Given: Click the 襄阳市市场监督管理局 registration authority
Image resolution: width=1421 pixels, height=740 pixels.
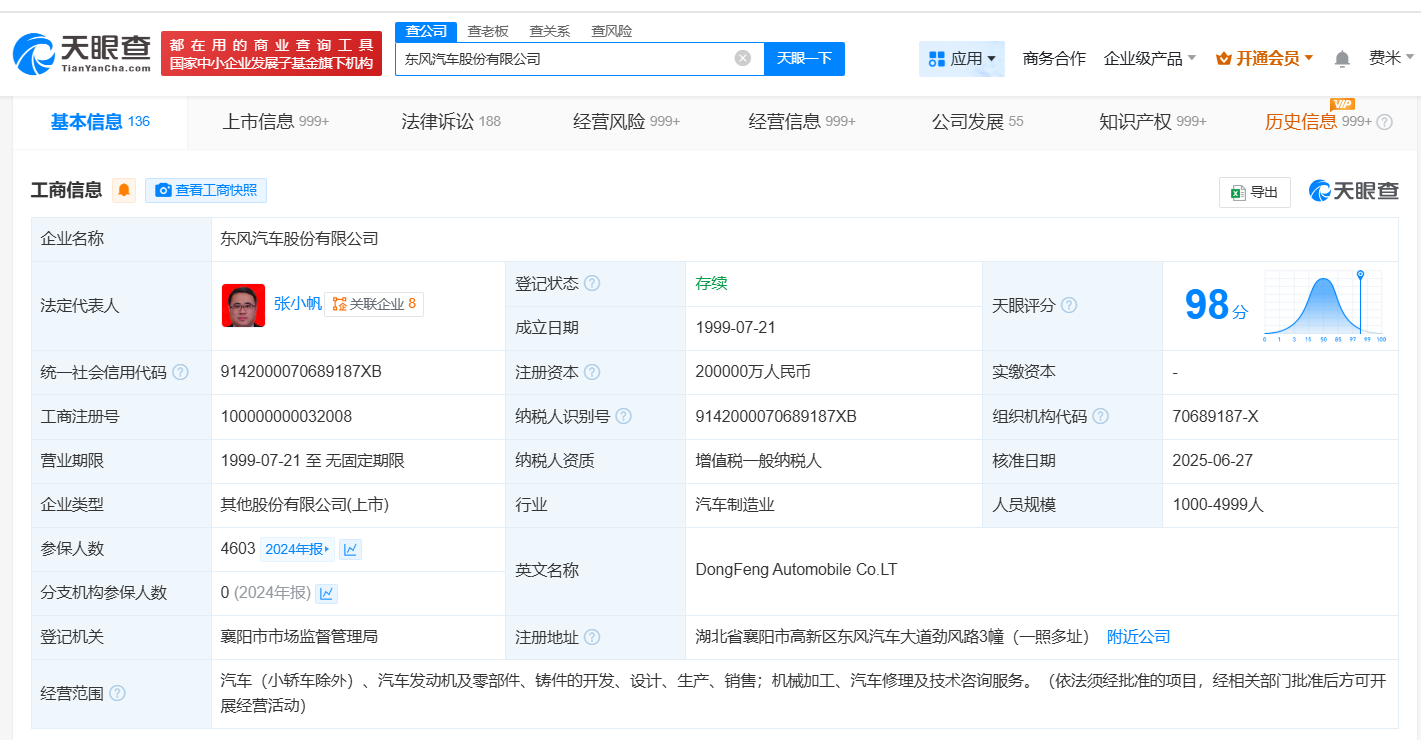Looking at the screenshot, I should click(x=299, y=637).
